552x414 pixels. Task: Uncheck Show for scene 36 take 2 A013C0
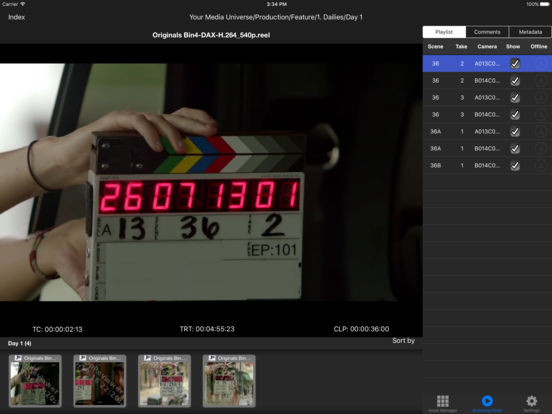coord(515,63)
